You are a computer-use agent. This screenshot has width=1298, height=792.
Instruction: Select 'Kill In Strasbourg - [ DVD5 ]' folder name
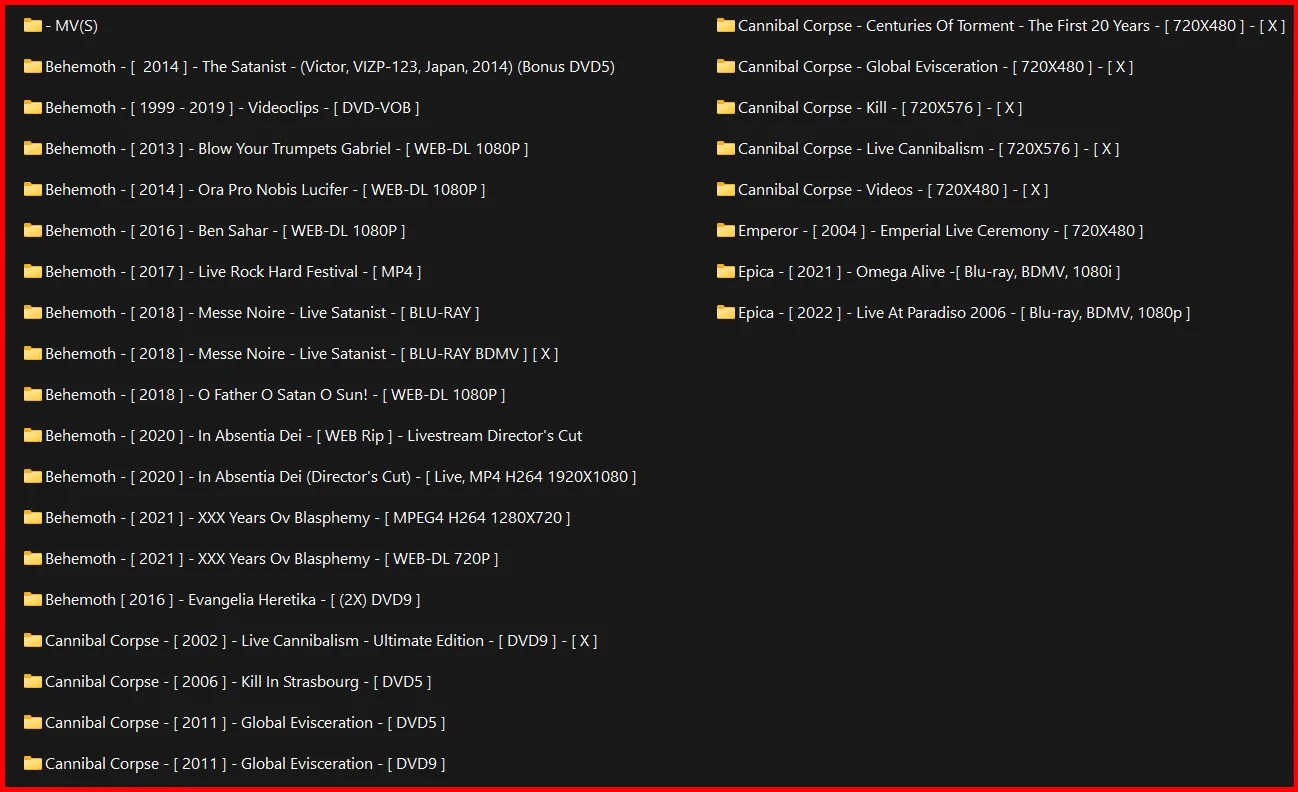click(238, 682)
